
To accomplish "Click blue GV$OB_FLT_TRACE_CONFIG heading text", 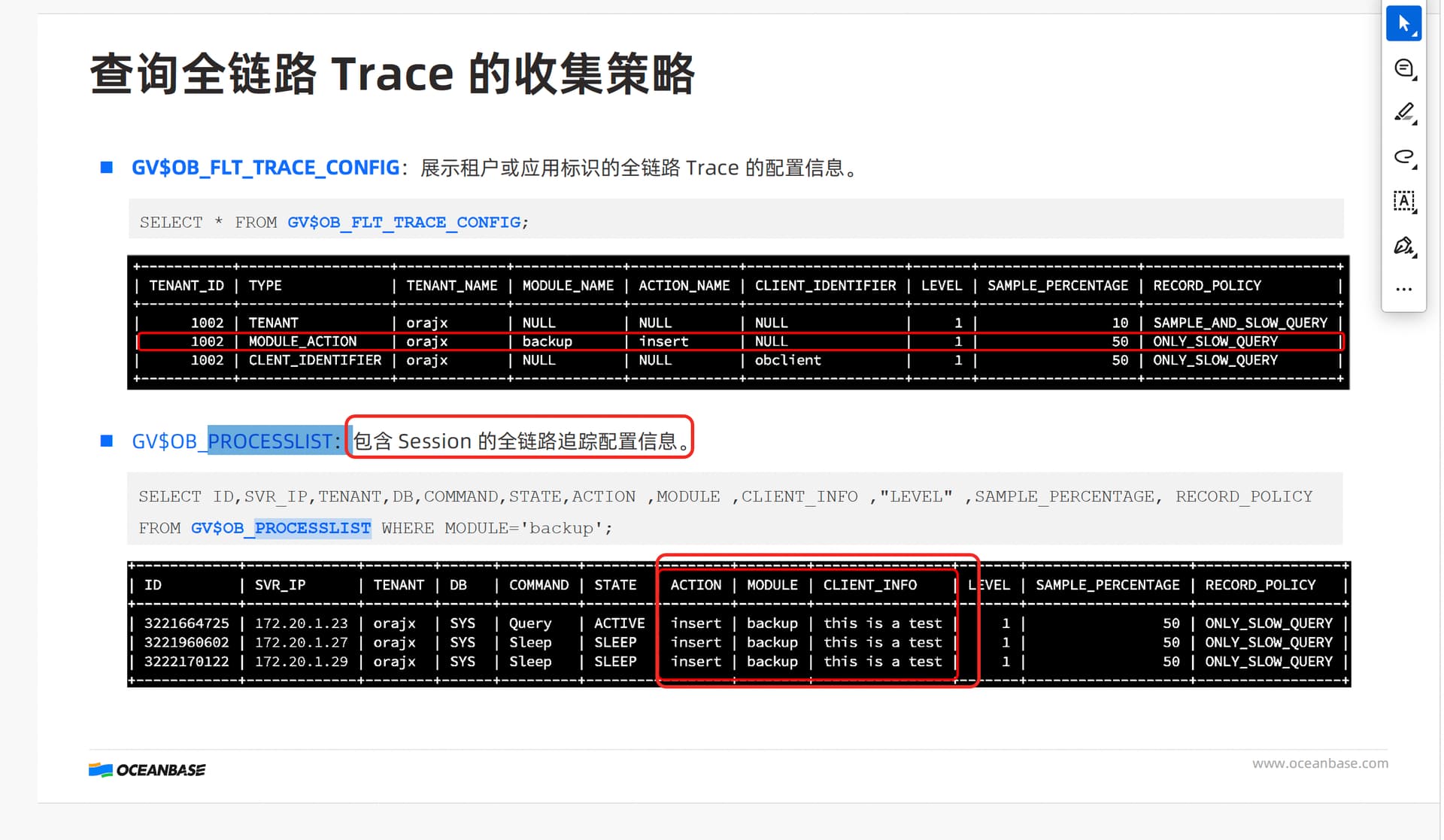I will pyautogui.click(x=265, y=167).
